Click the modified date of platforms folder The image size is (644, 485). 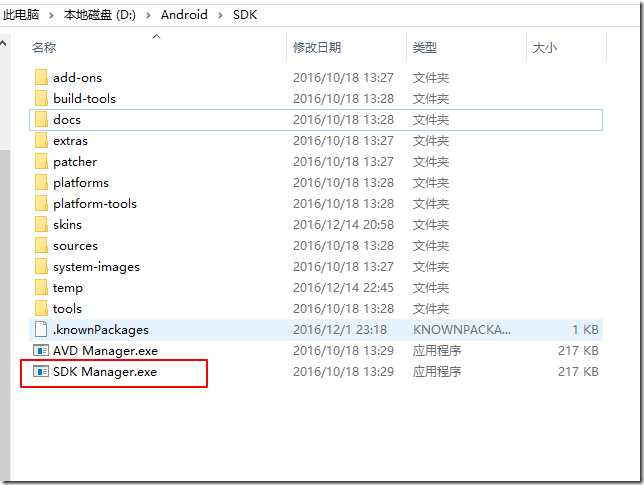tap(343, 182)
